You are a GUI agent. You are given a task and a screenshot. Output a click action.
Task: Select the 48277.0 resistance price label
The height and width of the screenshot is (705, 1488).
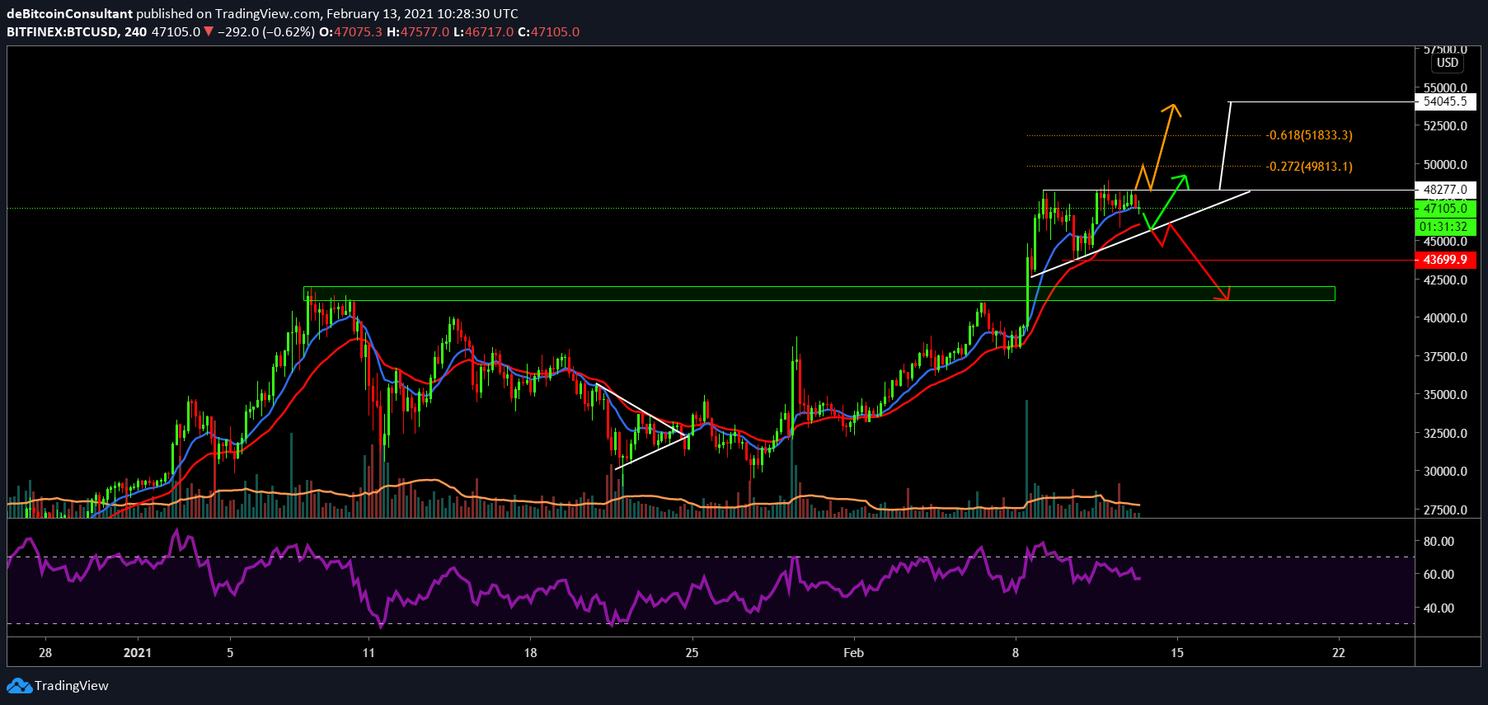[x=1447, y=190]
